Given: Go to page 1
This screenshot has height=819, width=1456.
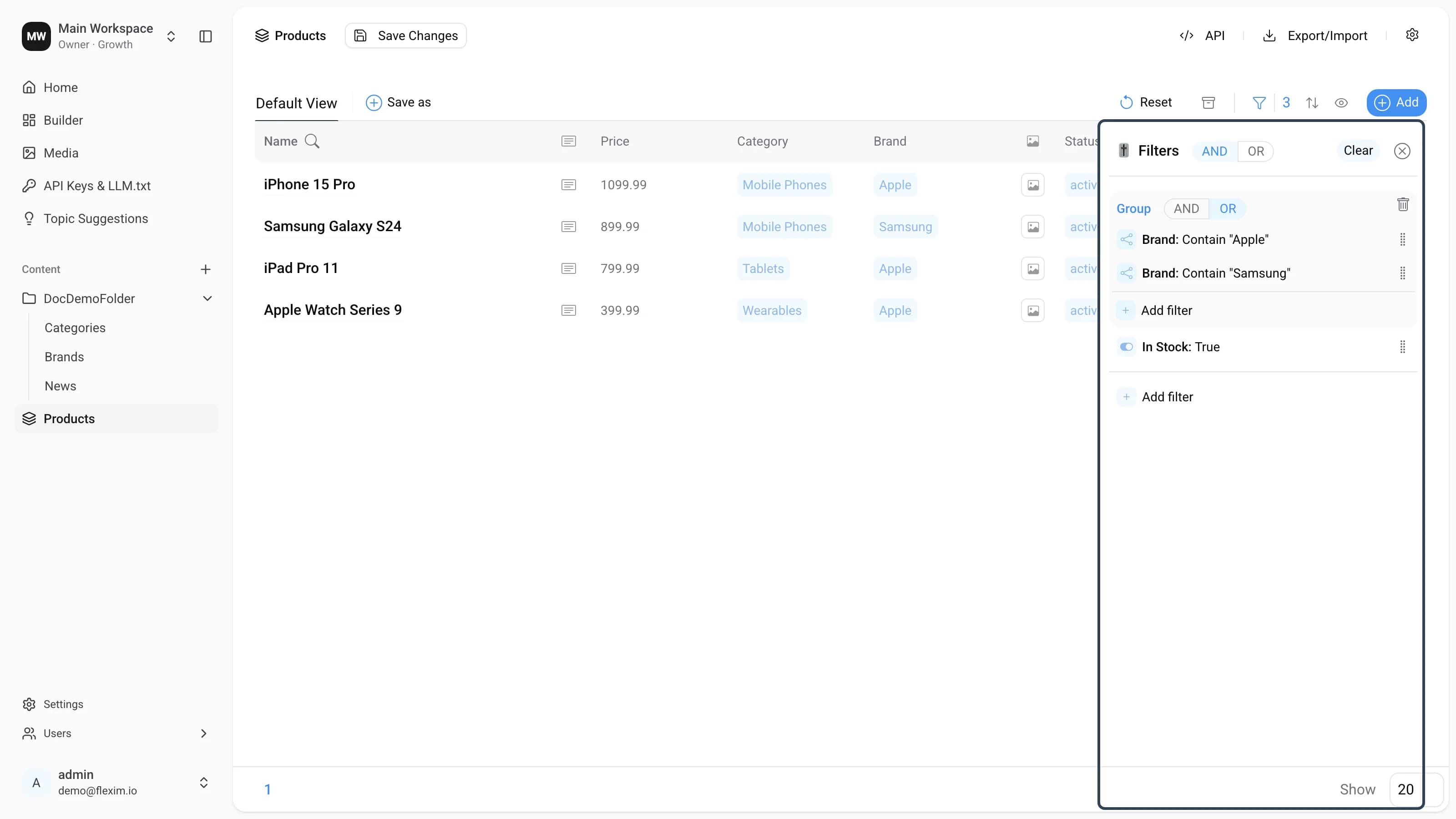Looking at the screenshot, I should [268, 789].
